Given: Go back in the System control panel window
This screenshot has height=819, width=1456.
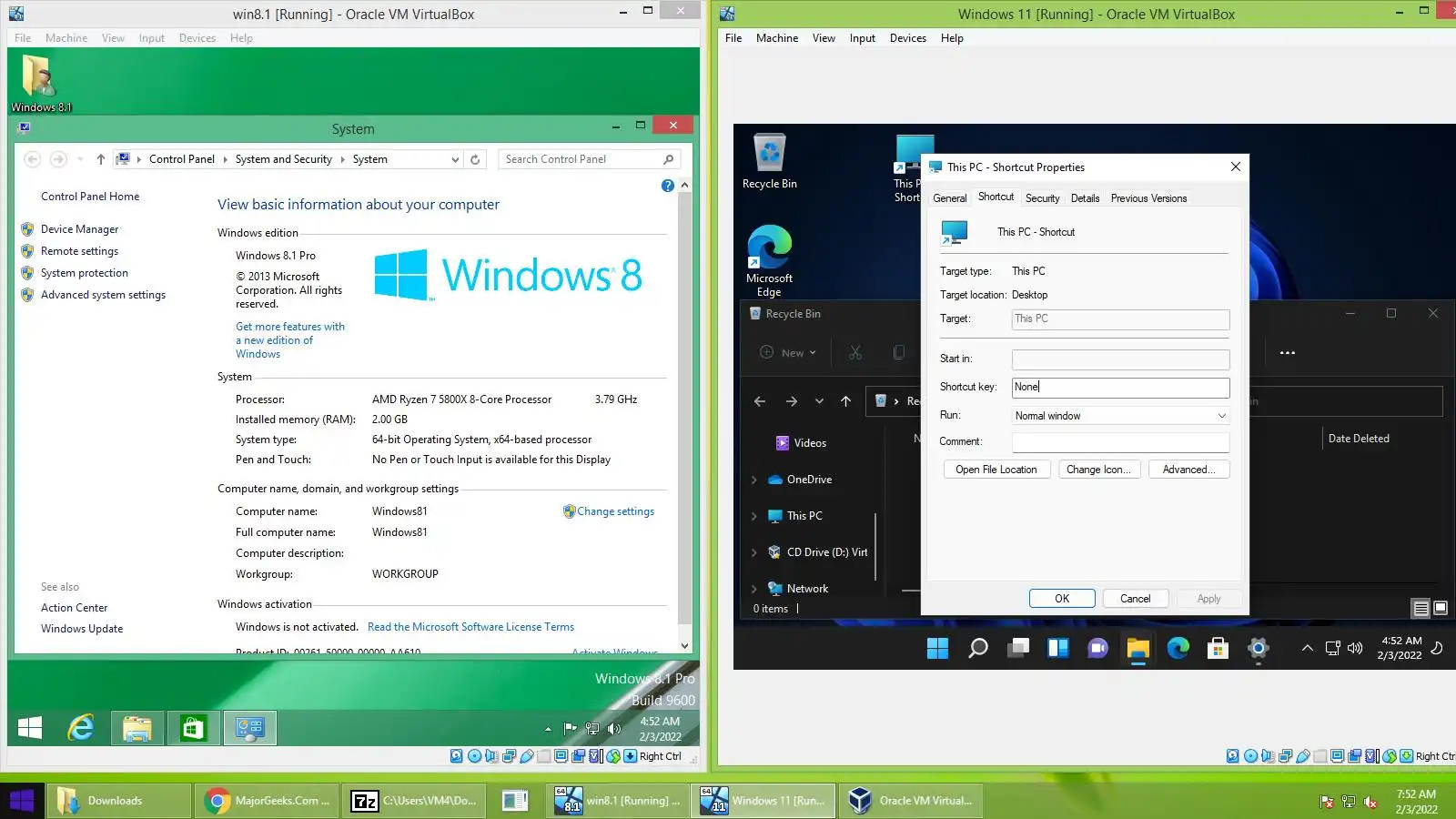Looking at the screenshot, I should 33,159.
